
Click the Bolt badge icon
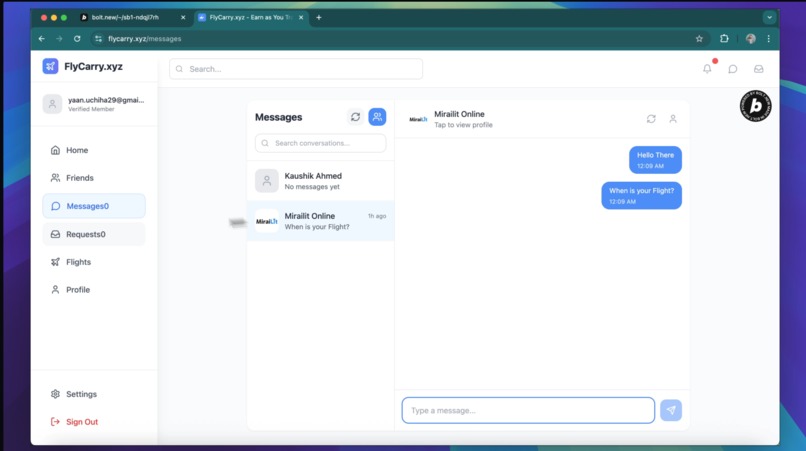point(756,105)
